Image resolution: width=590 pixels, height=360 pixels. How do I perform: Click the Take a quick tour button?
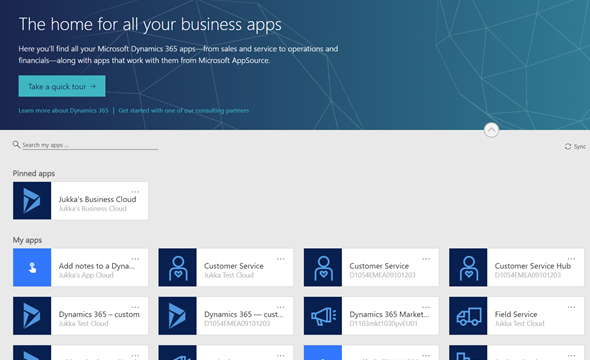point(62,86)
